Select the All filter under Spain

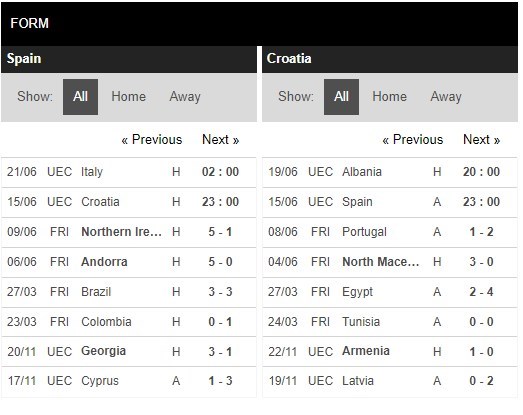[x=80, y=97]
